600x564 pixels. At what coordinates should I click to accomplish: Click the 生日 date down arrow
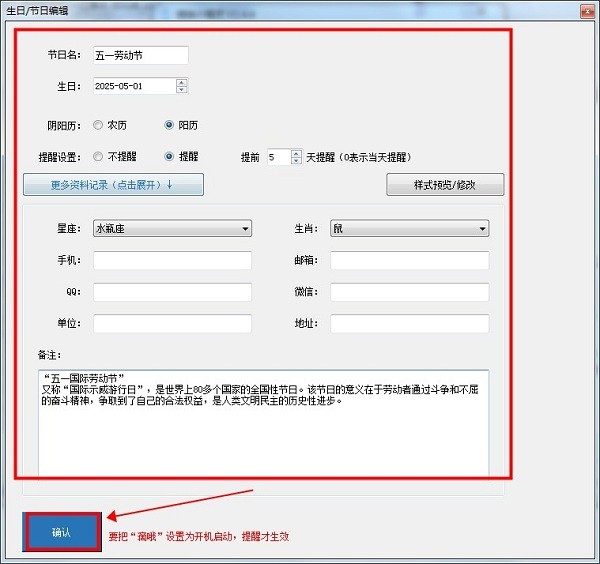point(181,90)
